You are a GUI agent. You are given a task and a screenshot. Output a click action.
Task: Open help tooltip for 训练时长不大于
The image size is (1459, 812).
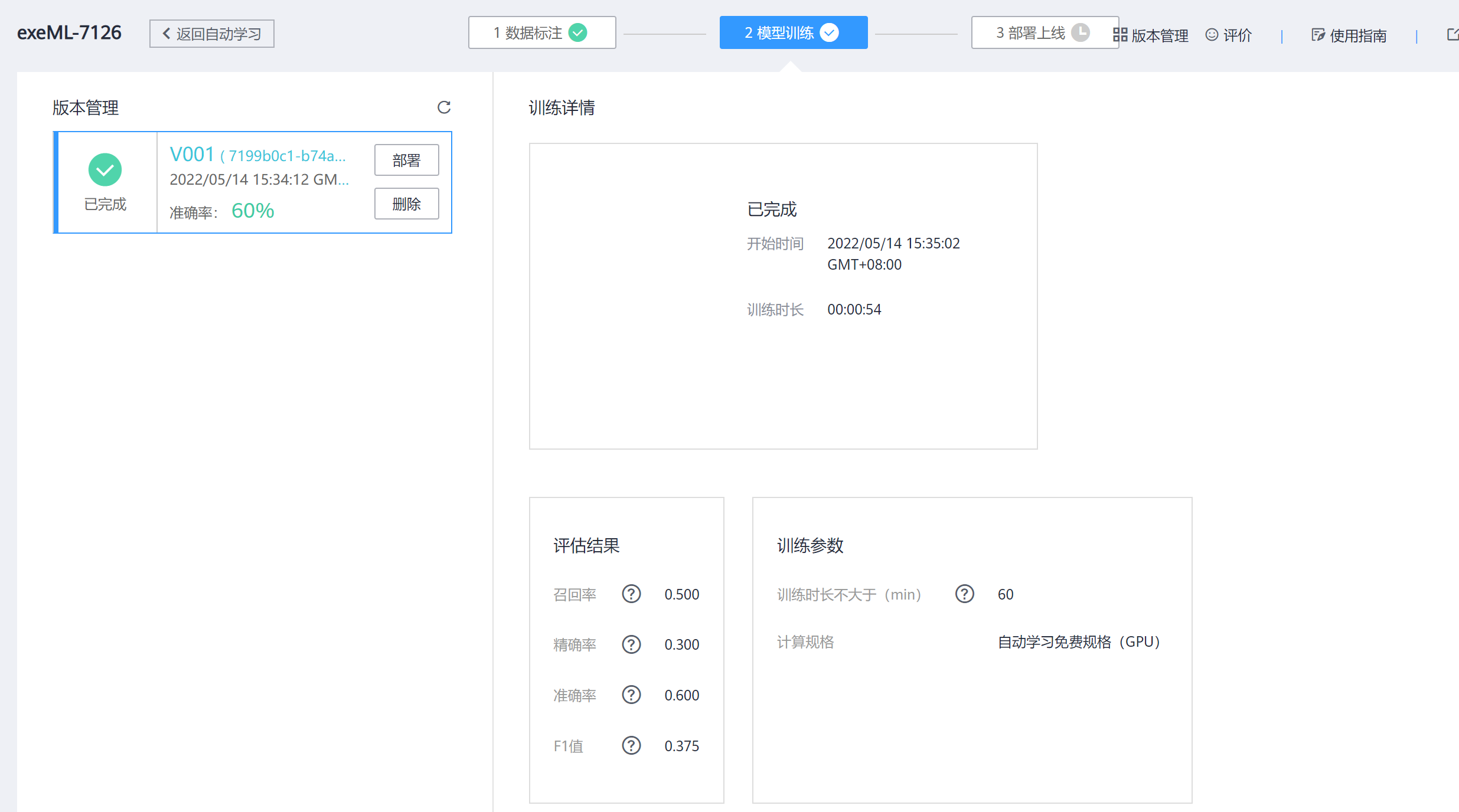965,594
